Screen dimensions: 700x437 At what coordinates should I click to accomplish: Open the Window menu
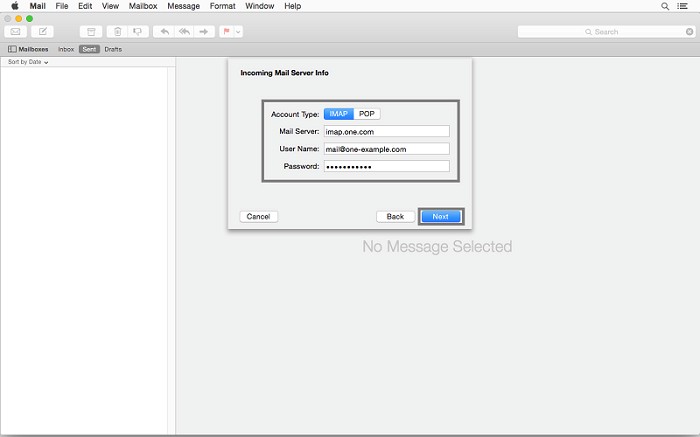tap(259, 6)
